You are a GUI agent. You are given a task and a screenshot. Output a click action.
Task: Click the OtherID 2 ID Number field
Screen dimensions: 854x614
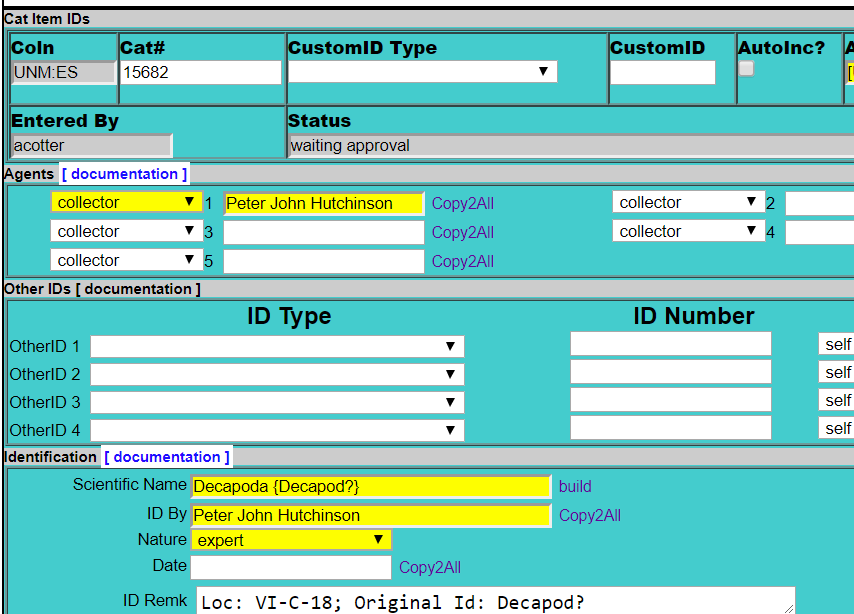(670, 372)
